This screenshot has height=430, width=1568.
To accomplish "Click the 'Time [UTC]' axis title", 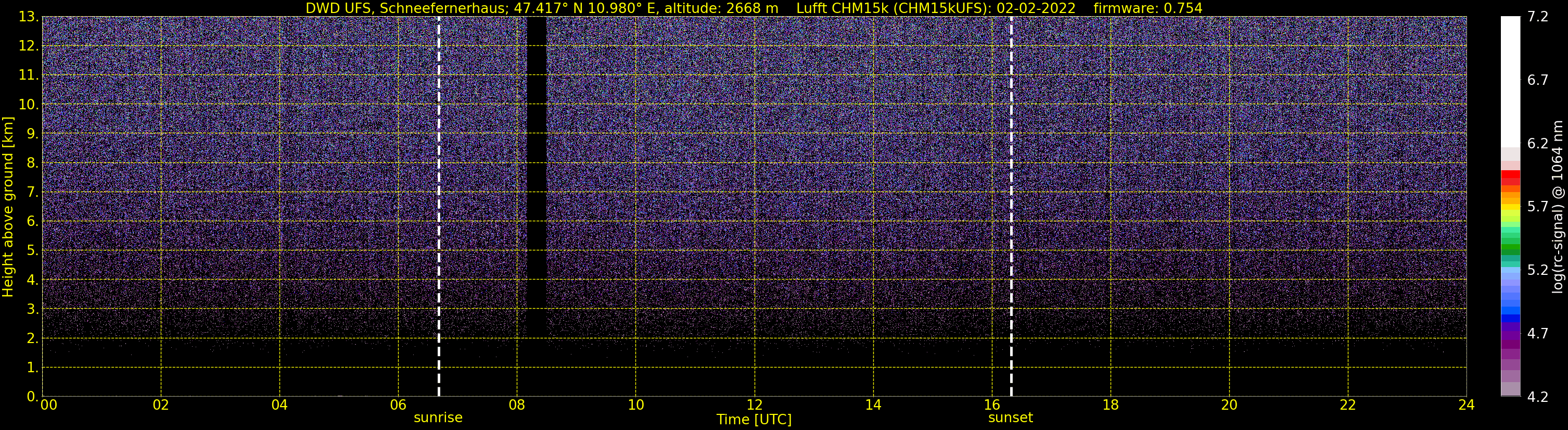I will (754, 420).
